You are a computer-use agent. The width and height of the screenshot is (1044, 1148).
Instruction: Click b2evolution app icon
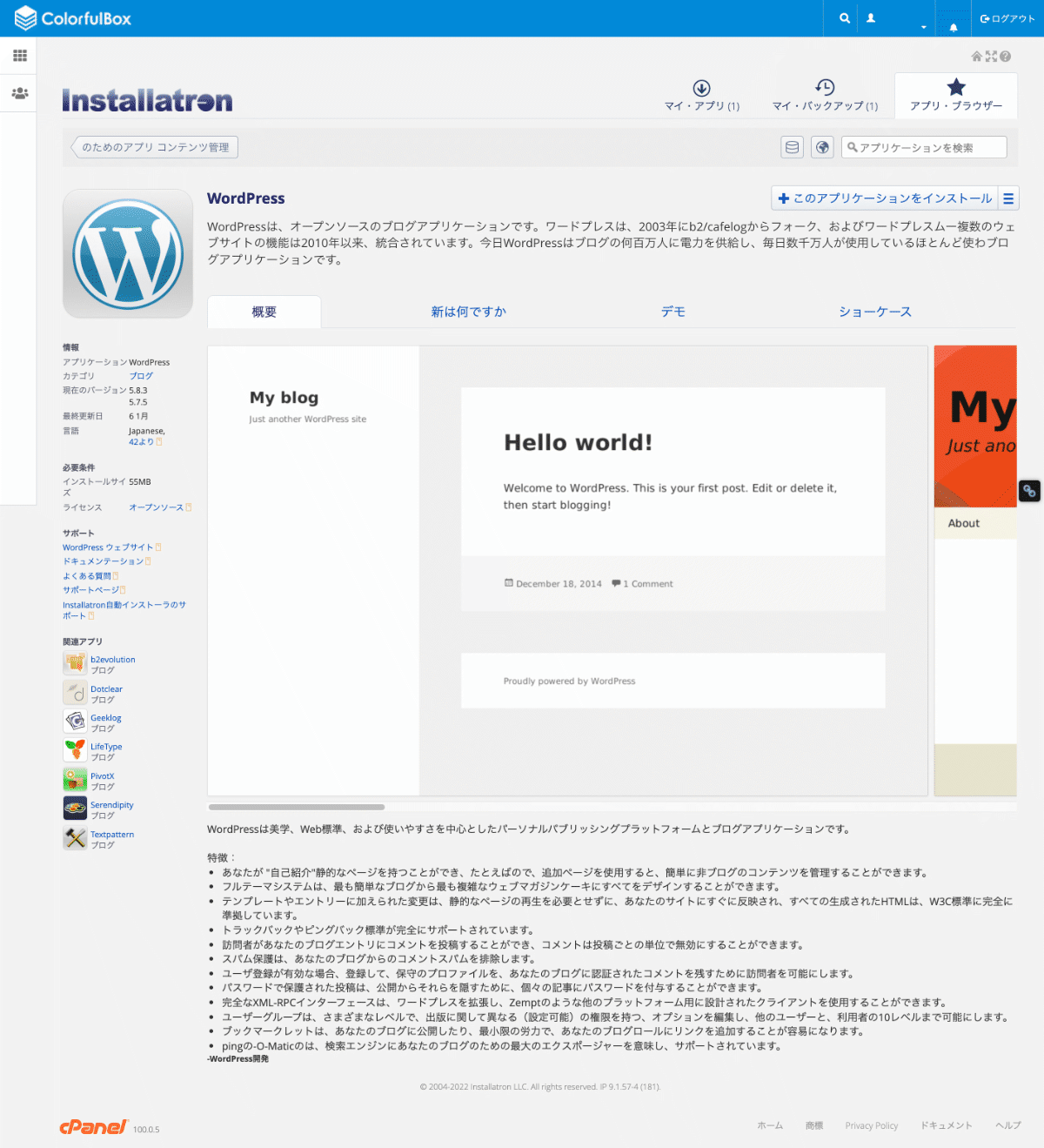point(75,663)
